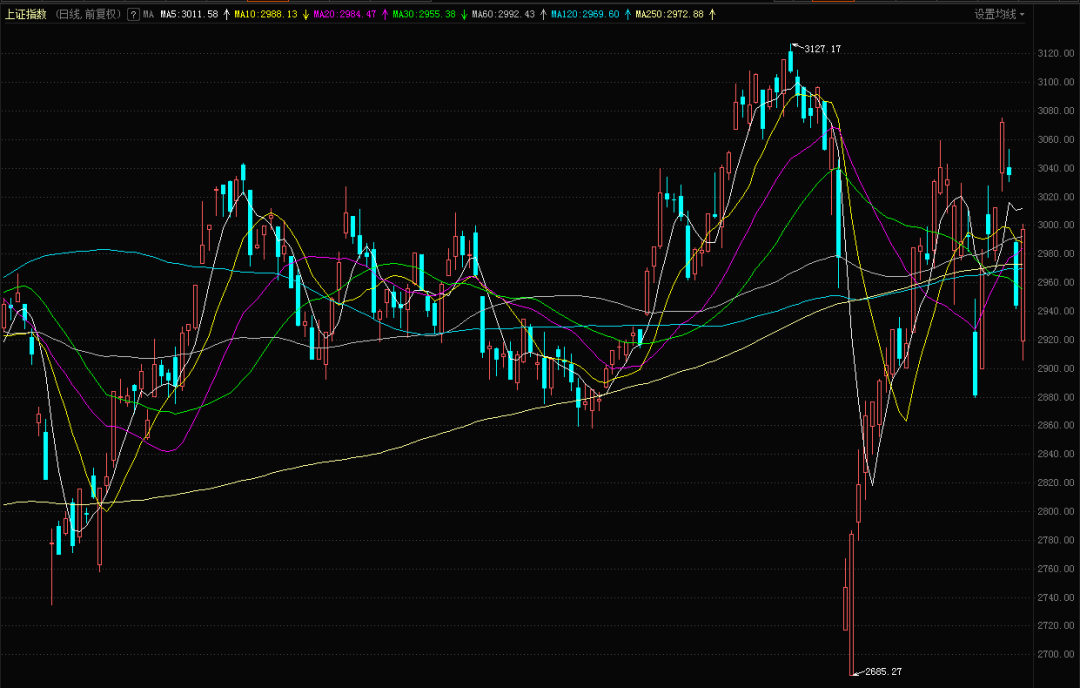Open the 设置均线 dropdown
1080x688 pixels.
tap(999, 14)
